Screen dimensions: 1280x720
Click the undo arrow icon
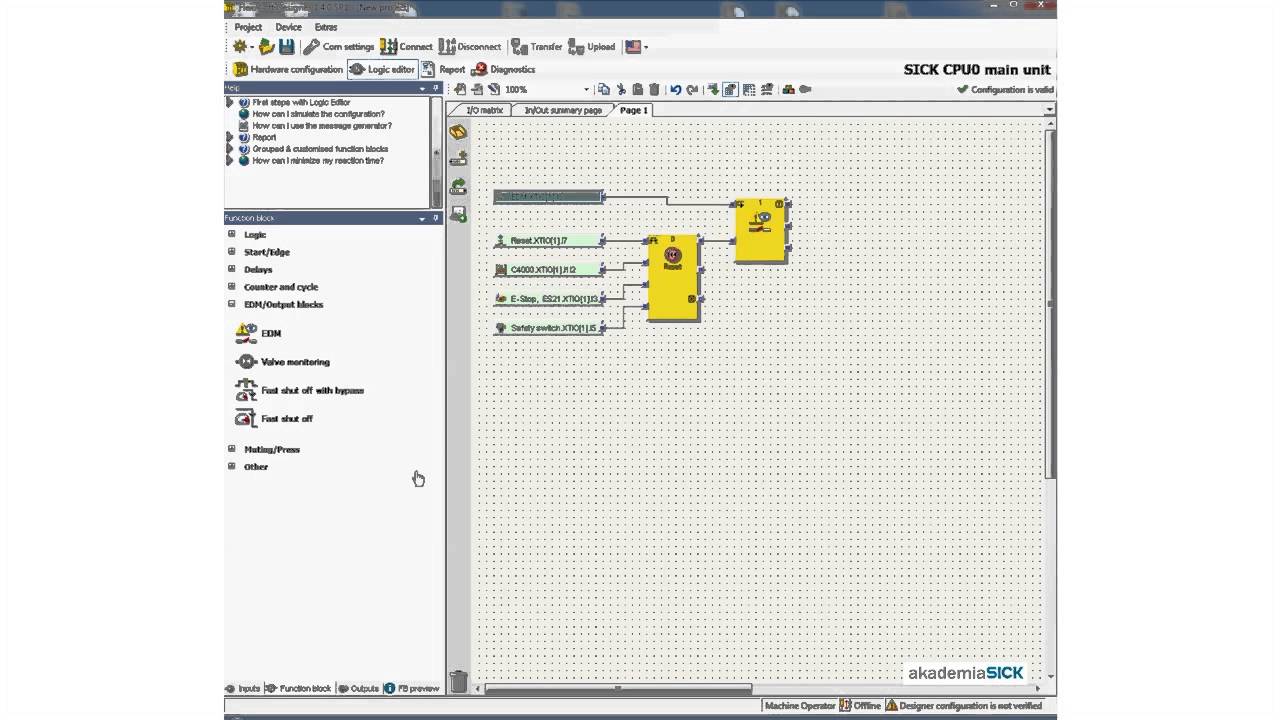click(676, 89)
